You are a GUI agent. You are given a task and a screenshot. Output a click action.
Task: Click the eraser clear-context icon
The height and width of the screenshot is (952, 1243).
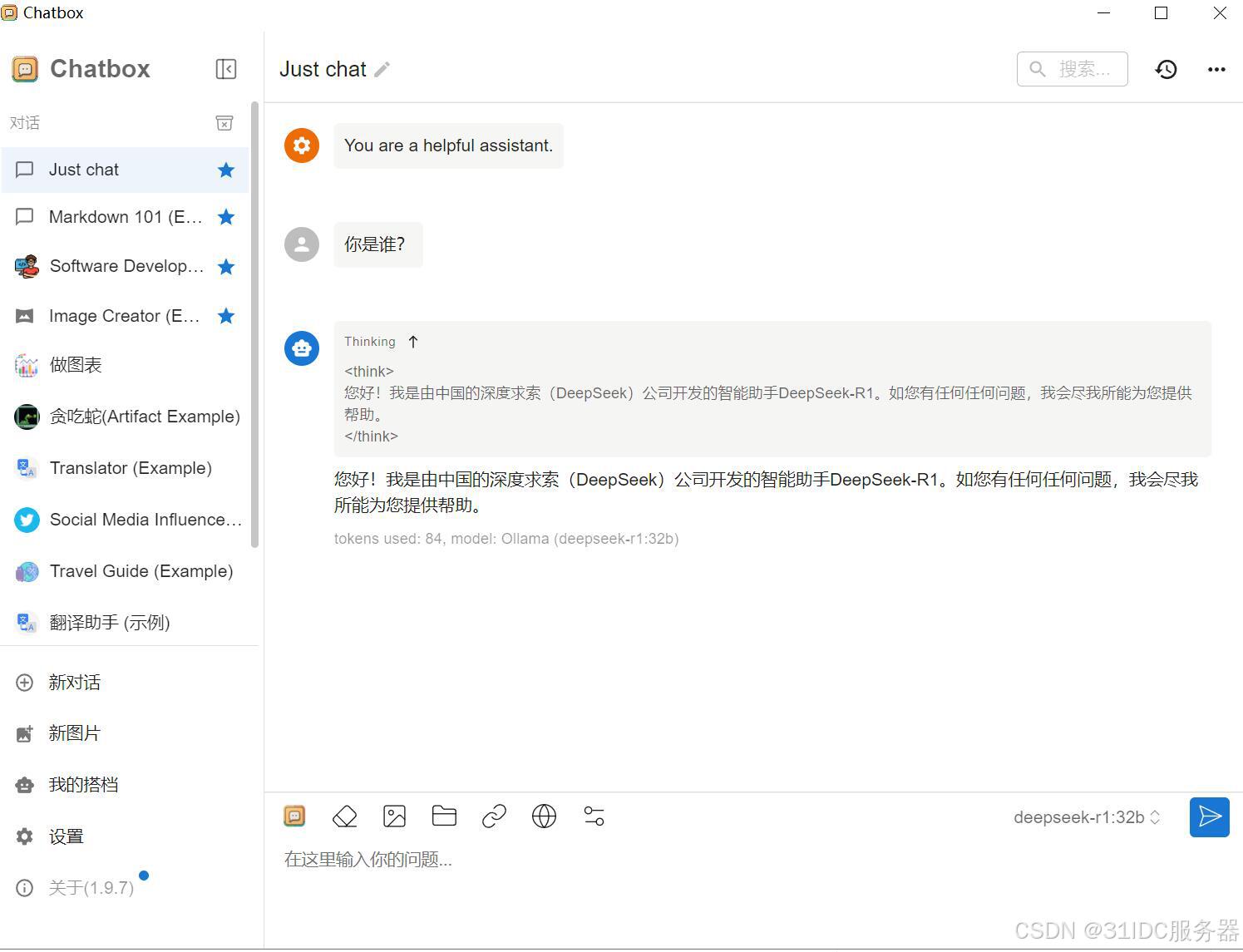click(345, 816)
